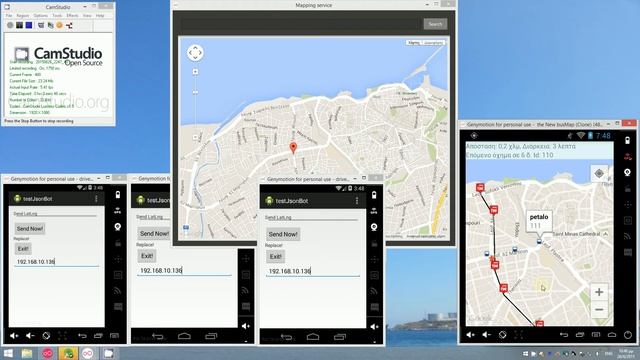Click Exit! in middle Genymotion window
Viewport: 640px width, 360px height.
(147, 256)
